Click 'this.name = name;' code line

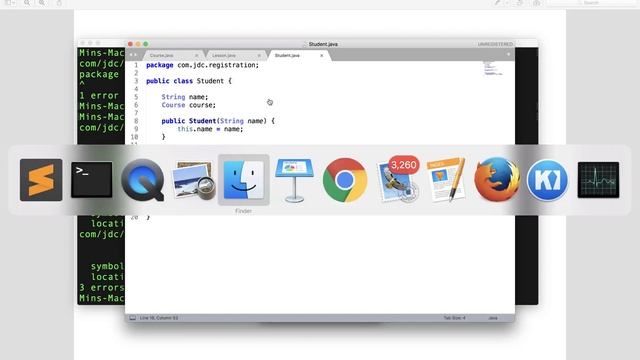210,129
